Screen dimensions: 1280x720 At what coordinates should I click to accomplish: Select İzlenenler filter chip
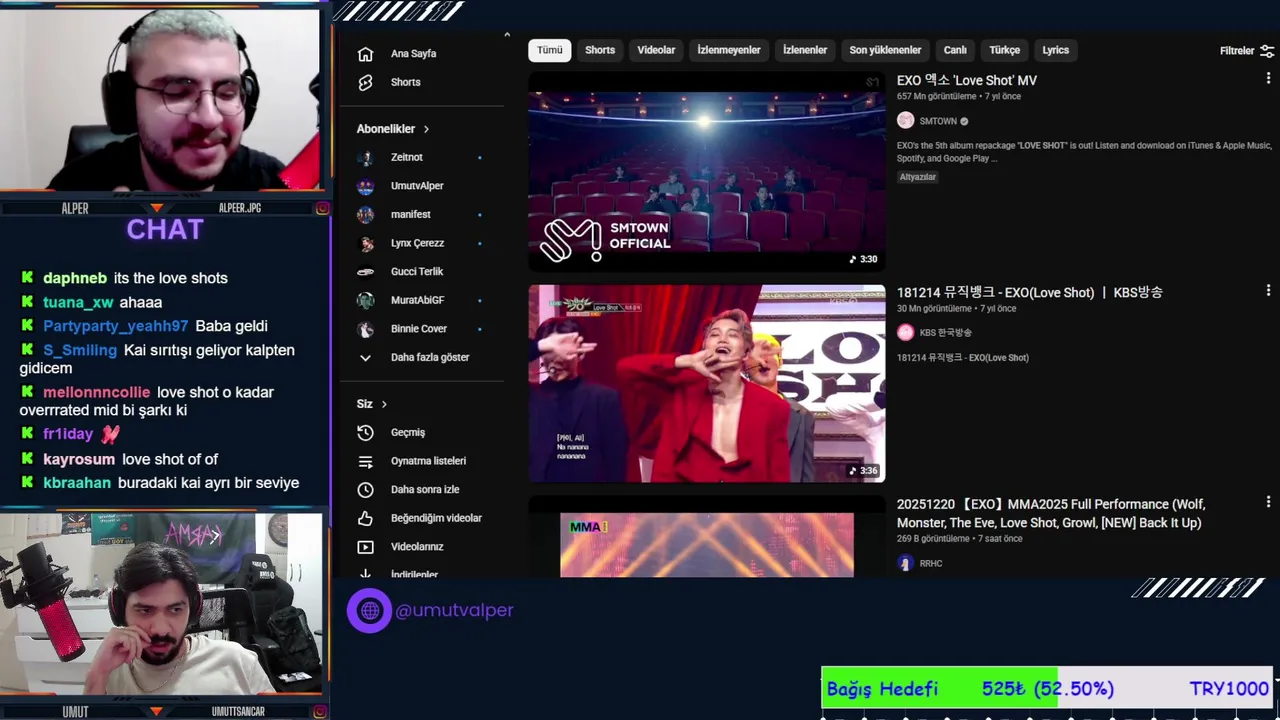click(805, 50)
